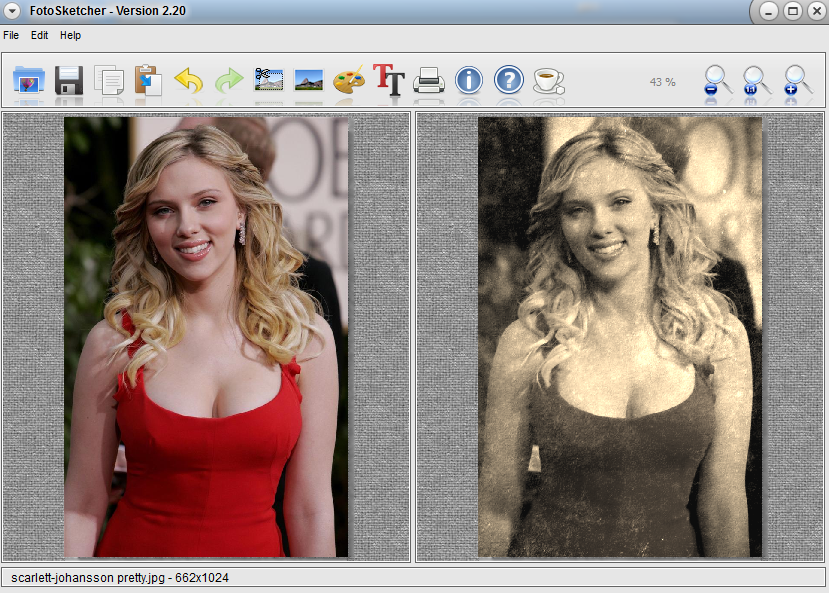The width and height of the screenshot is (829, 593).
Task: Maximize the FotoSketcher window
Action: click(x=793, y=11)
